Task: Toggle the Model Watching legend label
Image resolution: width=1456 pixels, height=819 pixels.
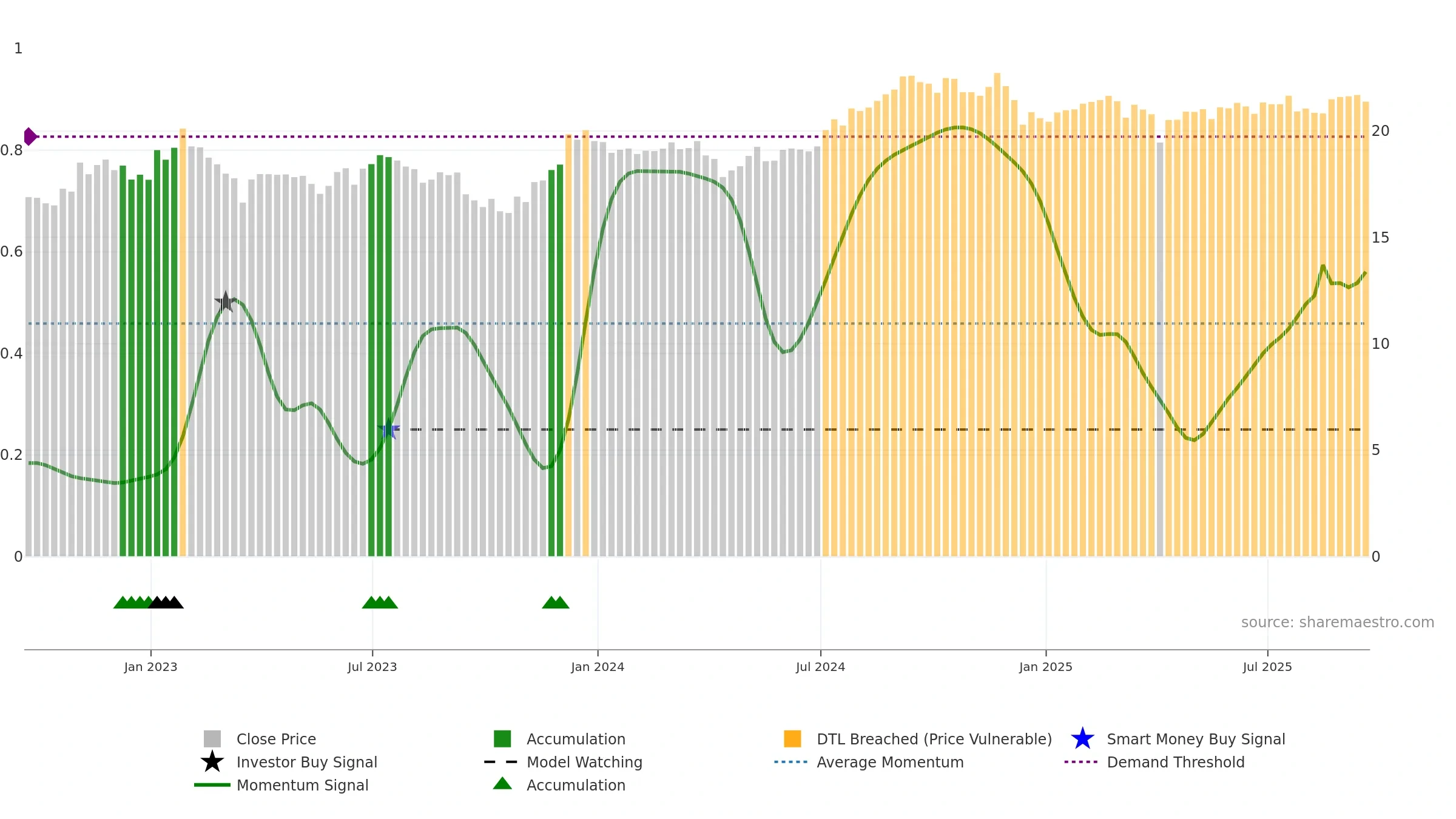Action: [584, 762]
